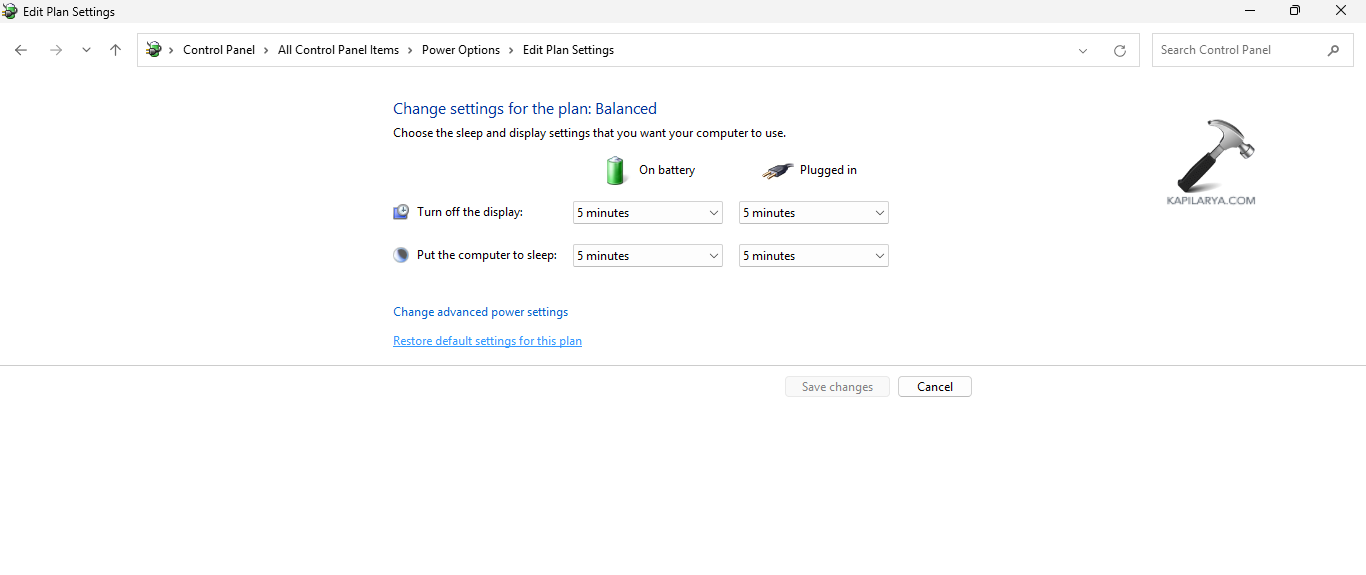Open Plugged in display timeout dropdown
This screenshot has height=575, width=1366.
(813, 213)
